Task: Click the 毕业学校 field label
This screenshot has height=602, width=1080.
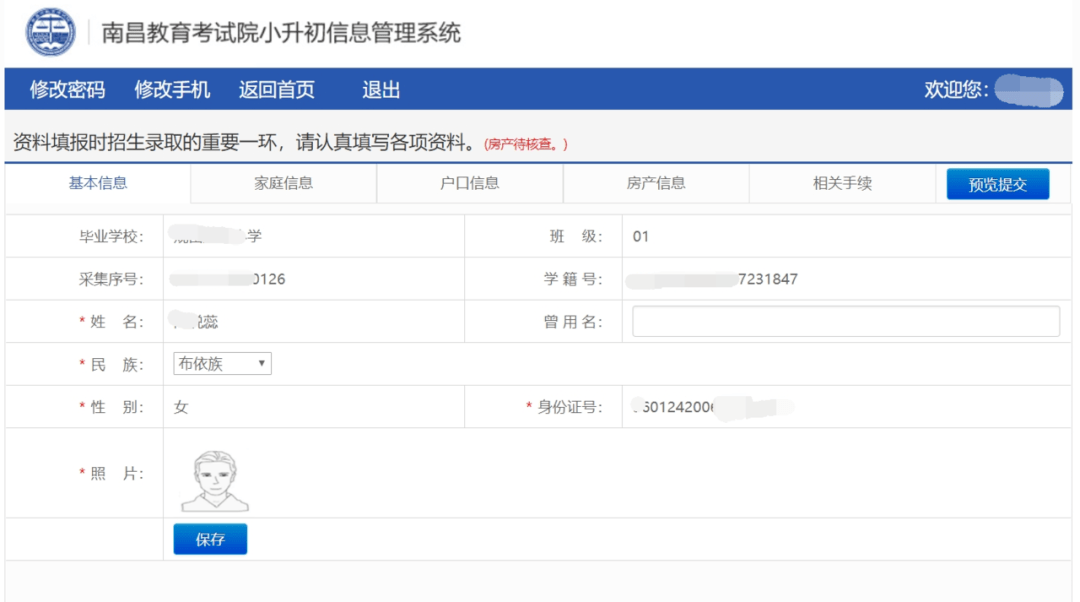Action: click(x=112, y=237)
